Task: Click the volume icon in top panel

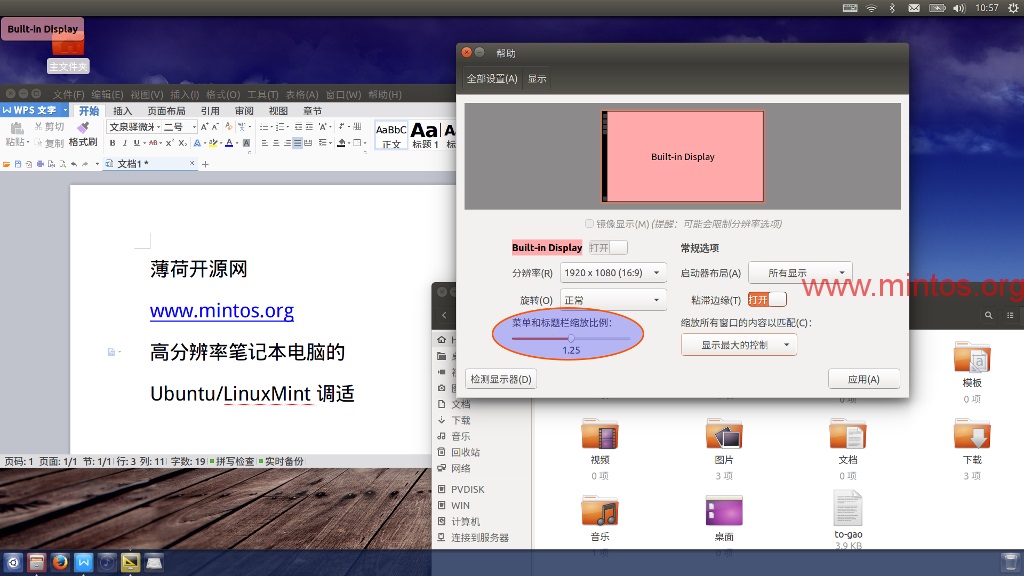Action: pyautogui.click(x=959, y=8)
